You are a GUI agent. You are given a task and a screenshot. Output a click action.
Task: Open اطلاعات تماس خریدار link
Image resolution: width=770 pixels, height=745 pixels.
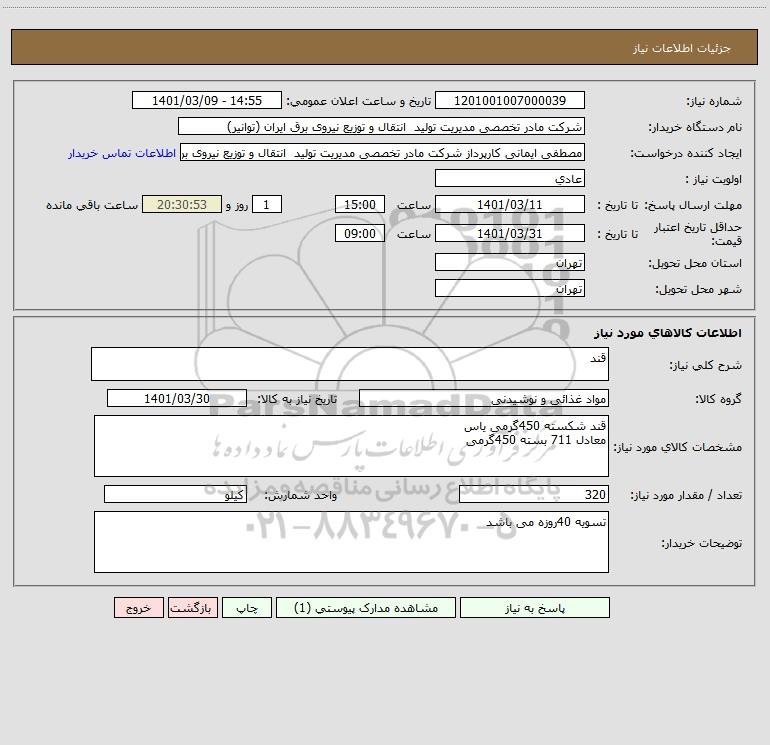122,153
